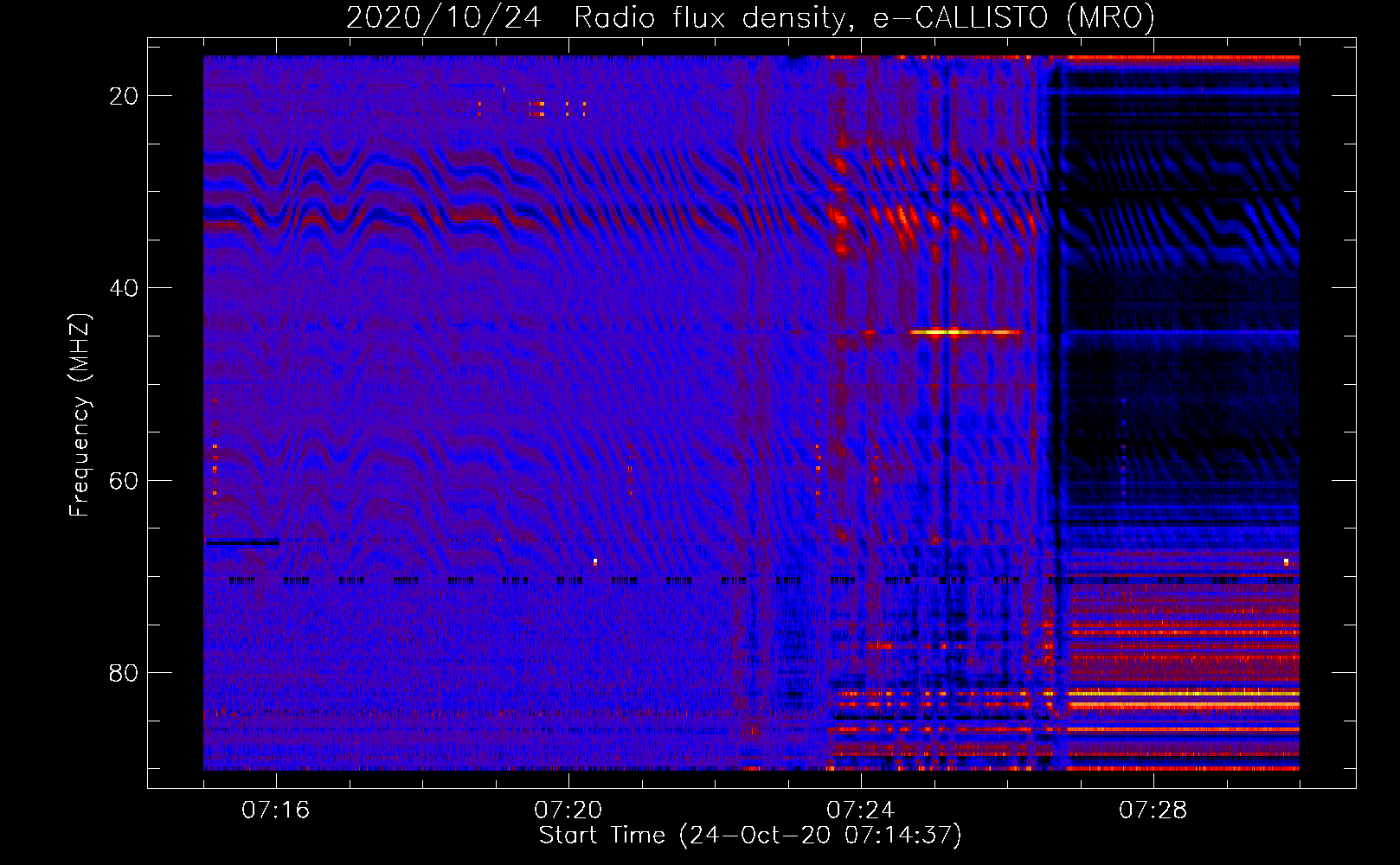This screenshot has width=1400, height=865.
Task: Click the 'Frequency (MHZ)' axis label
Action: (80, 415)
